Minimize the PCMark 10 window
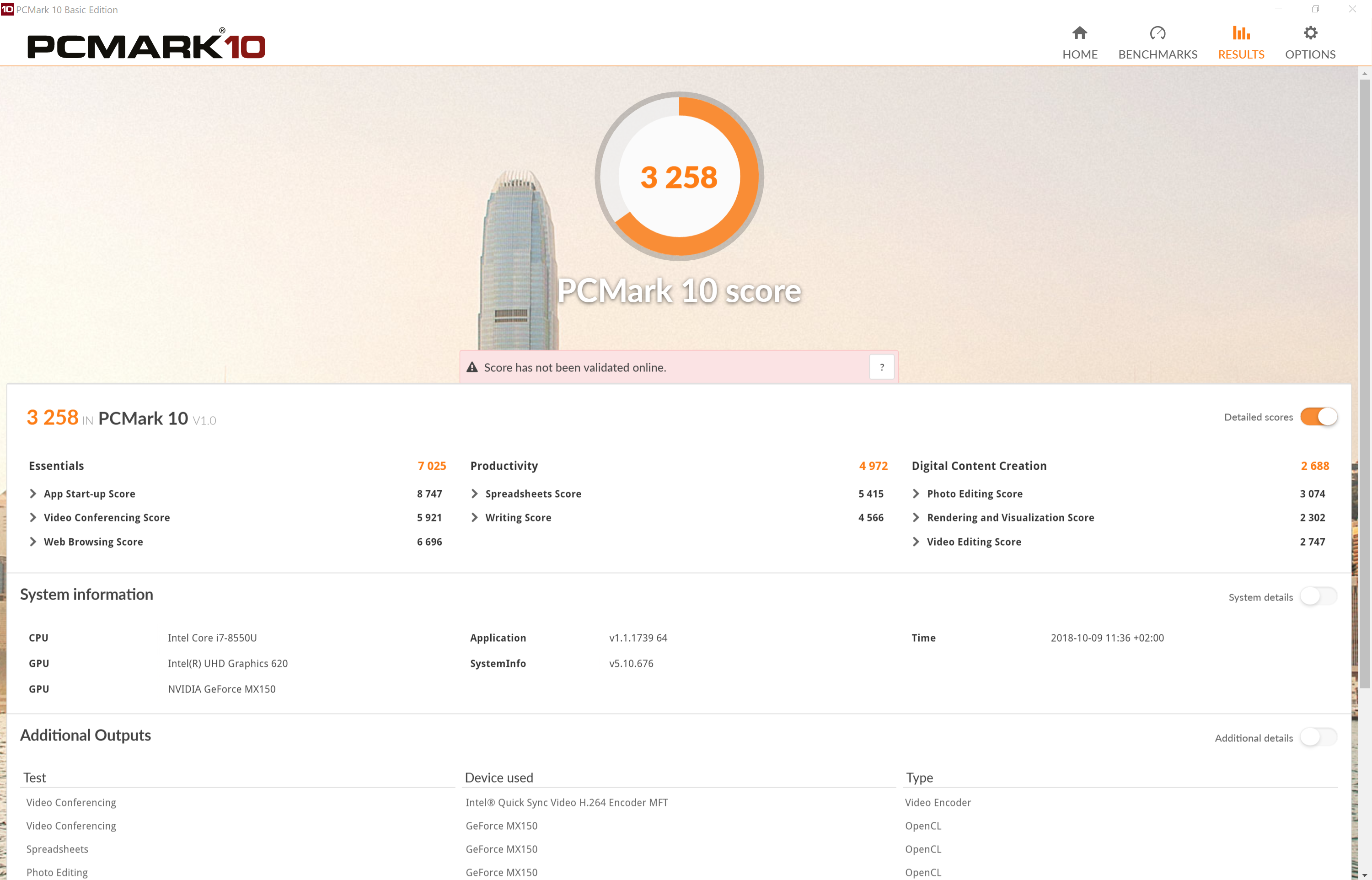1372x880 pixels. click(1279, 9)
